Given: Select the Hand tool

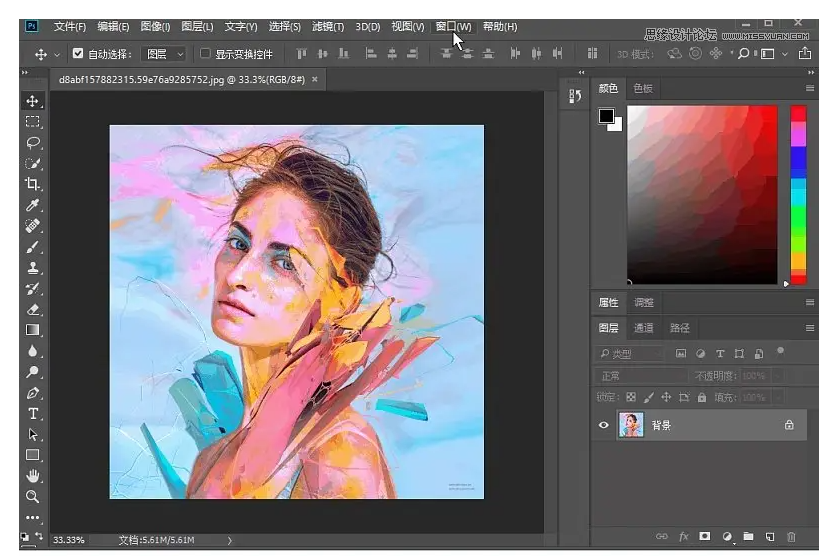Looking at the screenshot, I should point(33,475).
